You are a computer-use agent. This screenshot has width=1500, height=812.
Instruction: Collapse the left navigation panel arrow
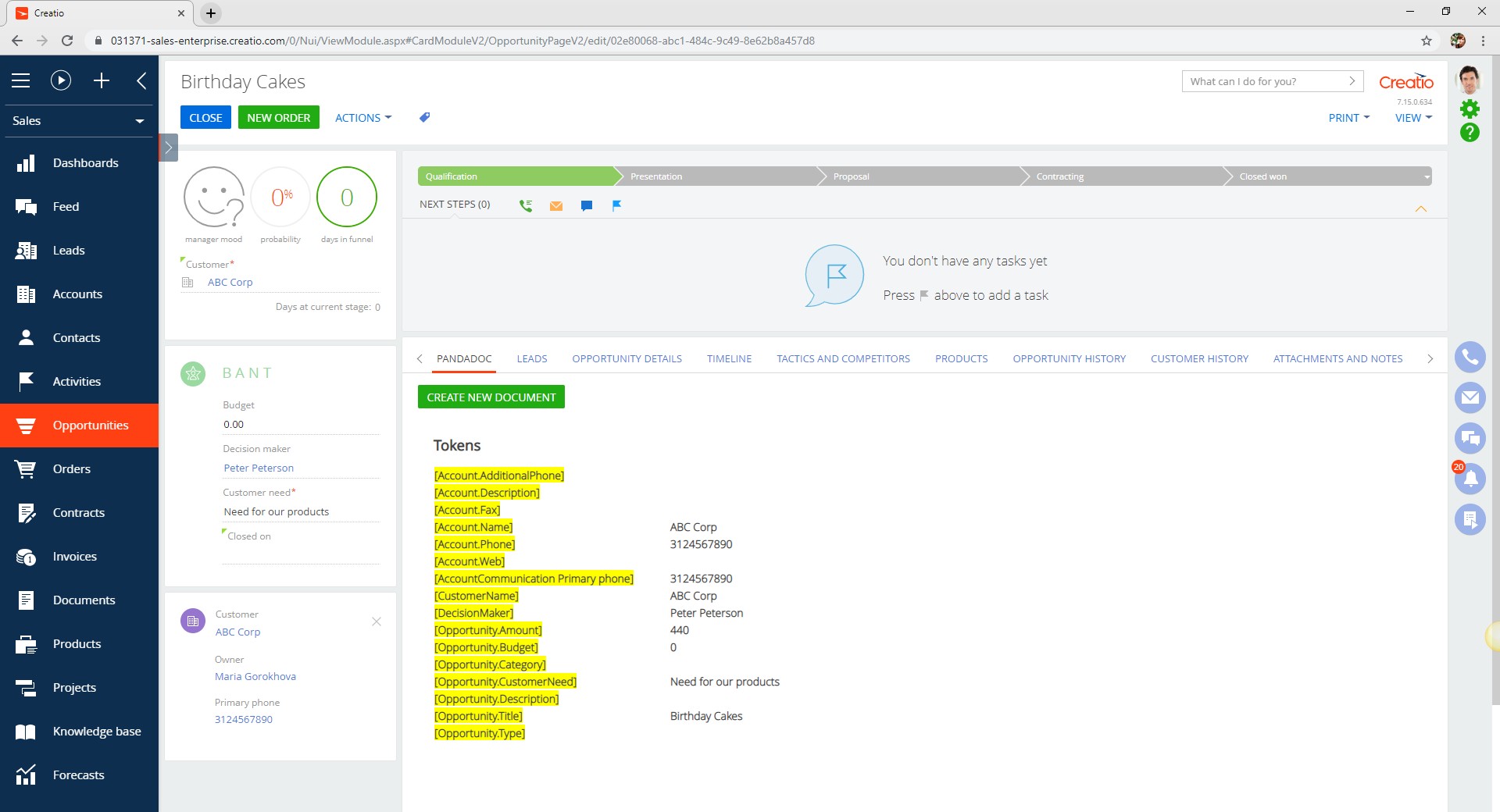141,80
